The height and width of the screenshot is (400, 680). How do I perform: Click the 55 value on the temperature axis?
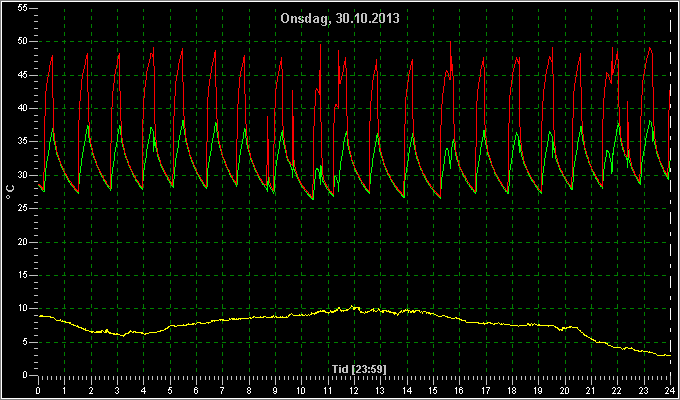tap(23, 8)
